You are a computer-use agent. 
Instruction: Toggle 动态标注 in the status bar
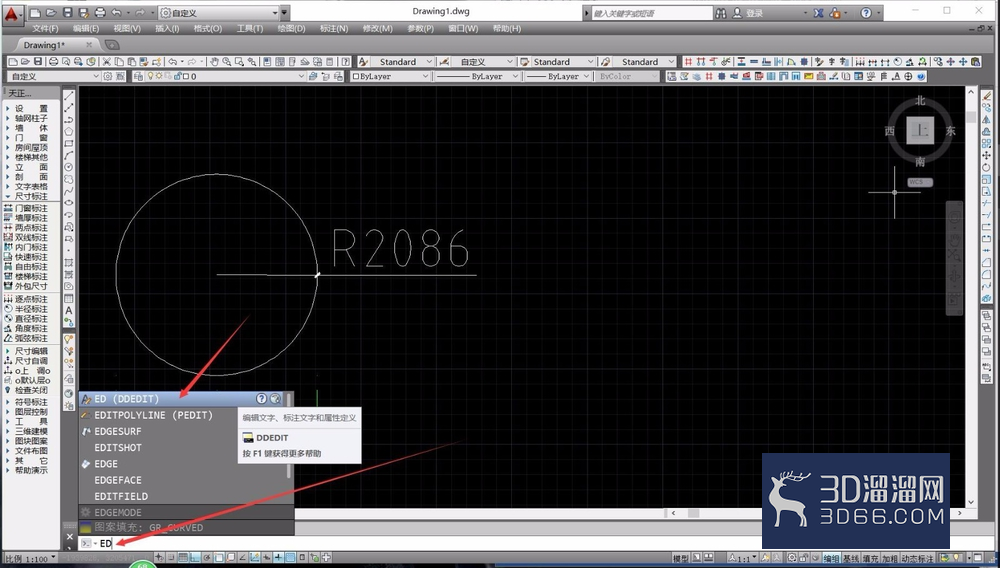(x=917, y=558)
